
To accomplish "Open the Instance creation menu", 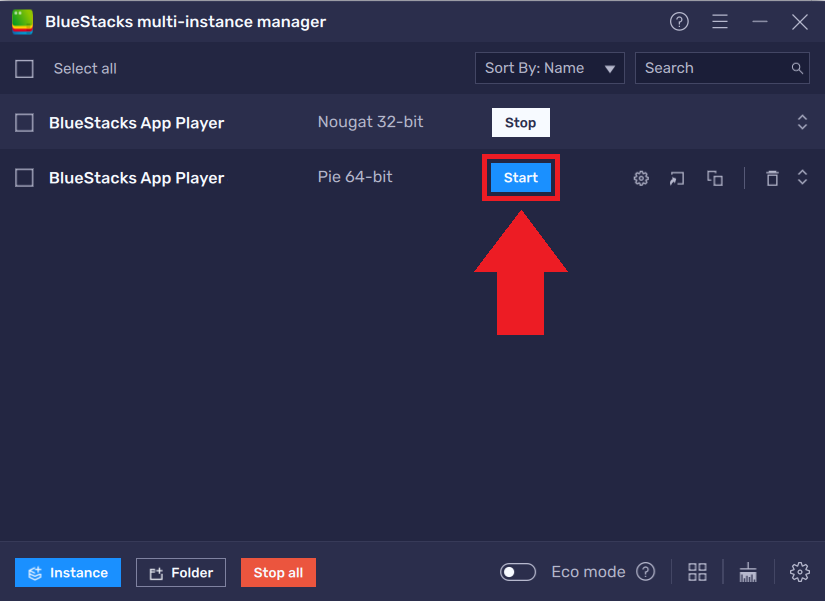I will click(67, 571).
